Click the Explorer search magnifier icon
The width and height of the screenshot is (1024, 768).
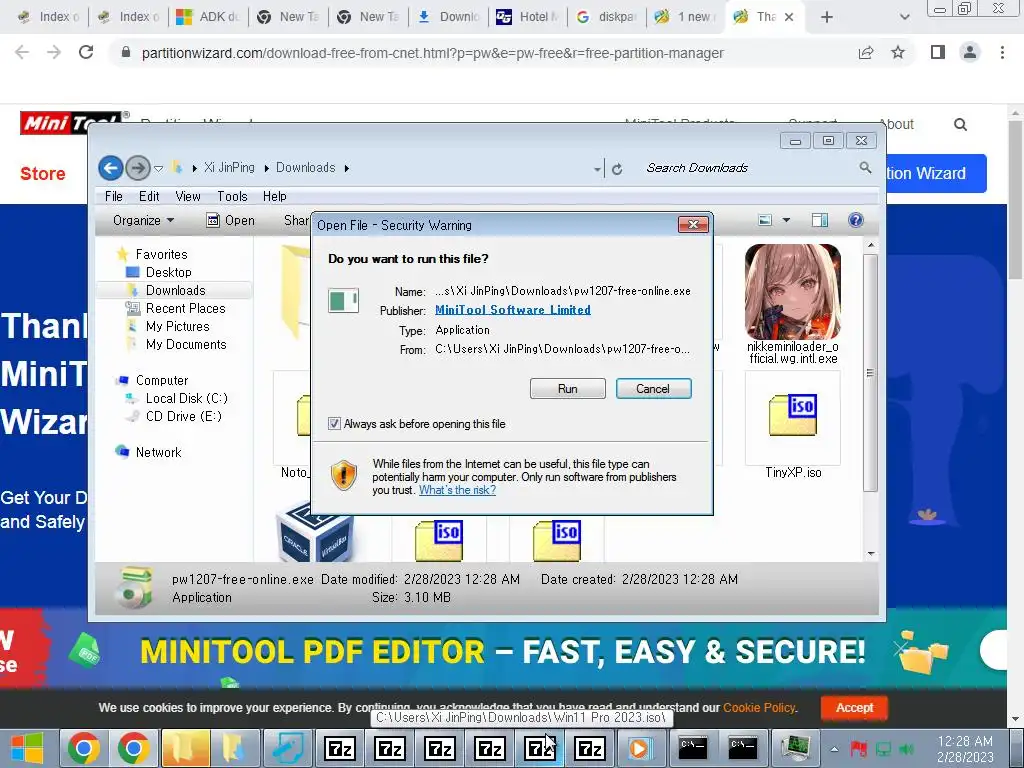865,168
